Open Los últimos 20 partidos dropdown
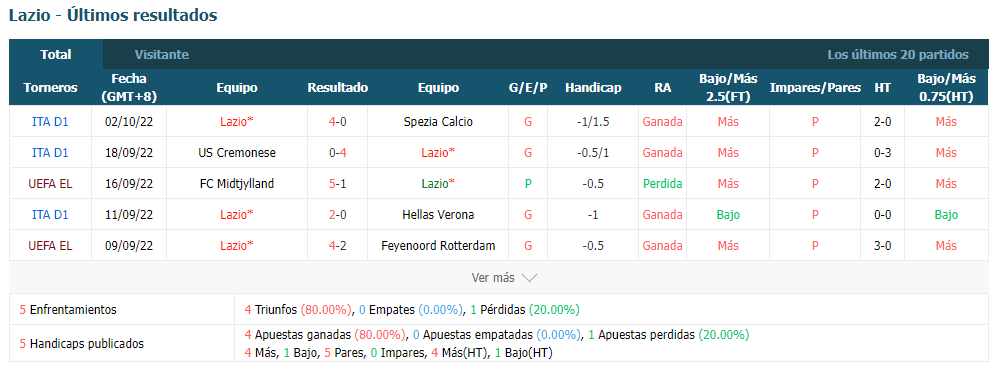Image resolution: width=1000 pixels, height=372 pixels. click(898, 54)
